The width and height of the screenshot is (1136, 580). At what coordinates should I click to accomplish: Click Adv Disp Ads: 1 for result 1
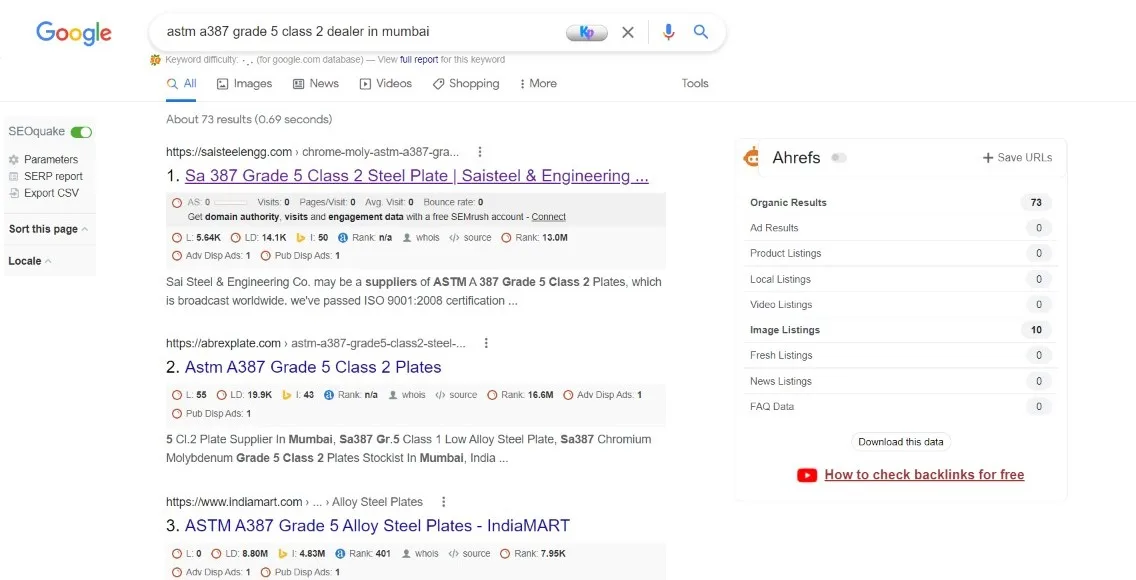[212, 256]
